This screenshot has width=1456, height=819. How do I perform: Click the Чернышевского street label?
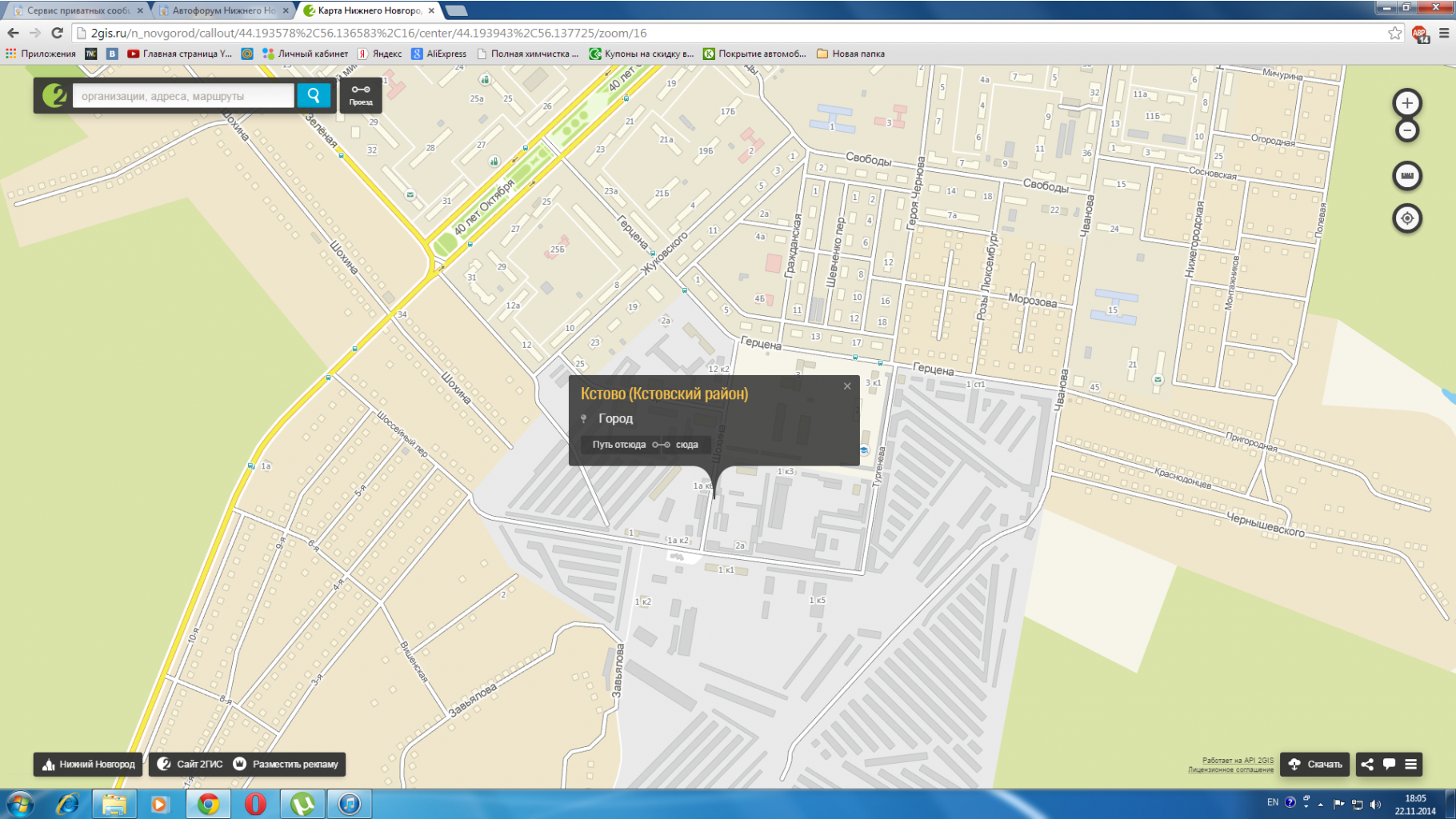pyautogui.click(x=1265, y=525)
